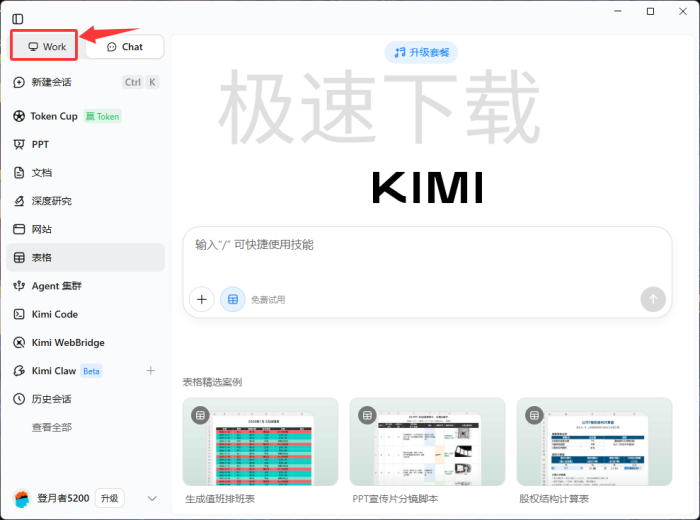This screenshot has height=520, width=700.
Task: Click the Kimi Claw swirl icon
Action: click(19, 371)
